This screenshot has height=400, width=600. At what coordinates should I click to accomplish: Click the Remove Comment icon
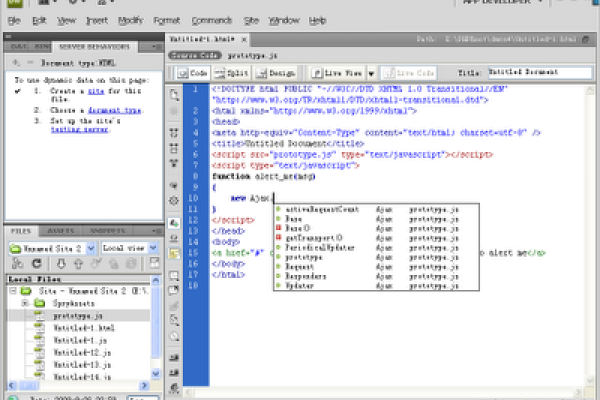tap(174, 290)
